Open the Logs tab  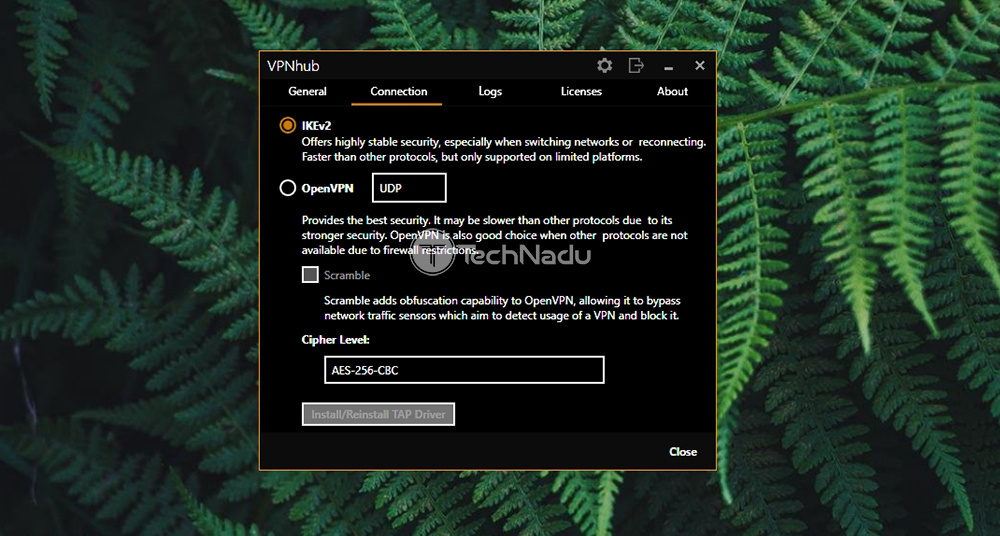pyautogui.click(x=490, y=91)
